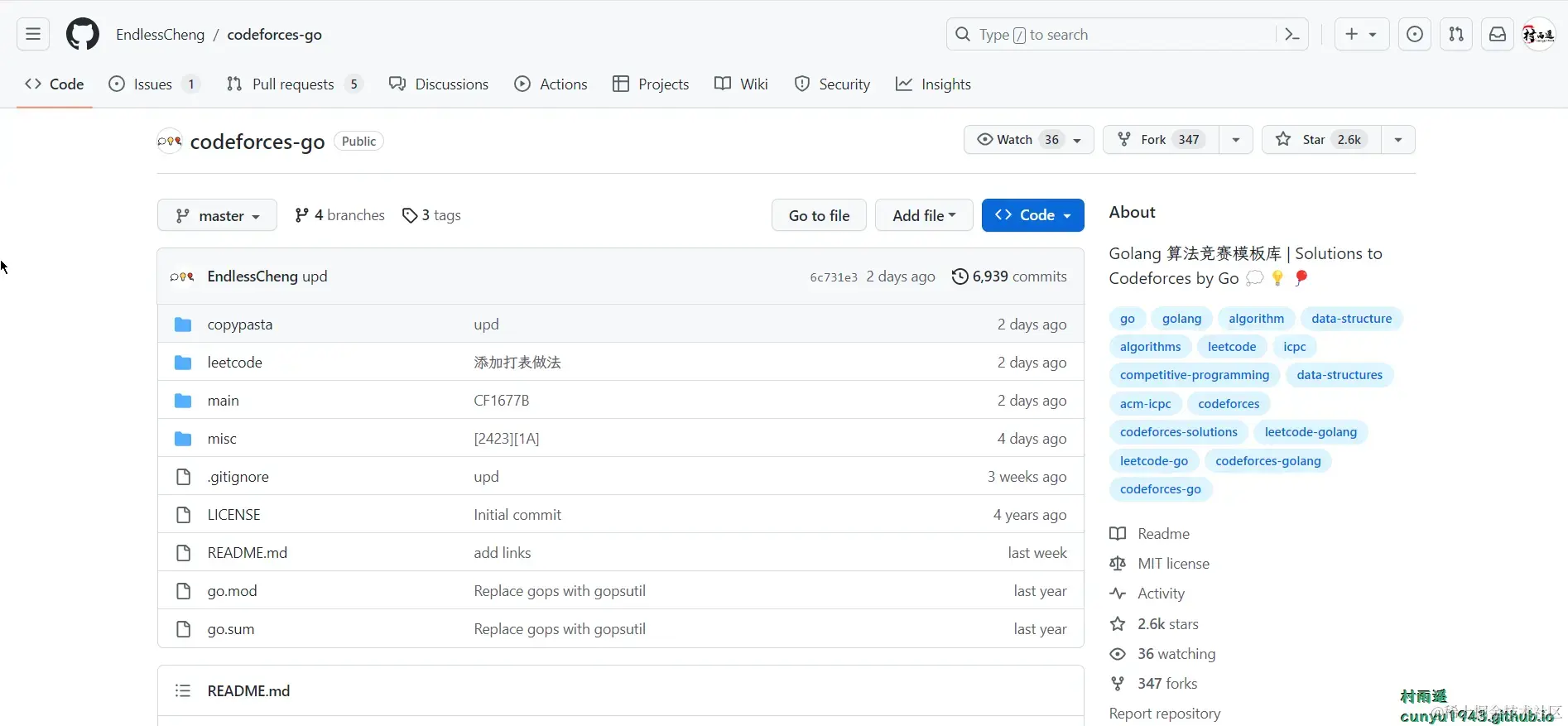The height and width of the screenshot is (726, 1568).
Task: Click the go.sum file icon
Action: 183,629
